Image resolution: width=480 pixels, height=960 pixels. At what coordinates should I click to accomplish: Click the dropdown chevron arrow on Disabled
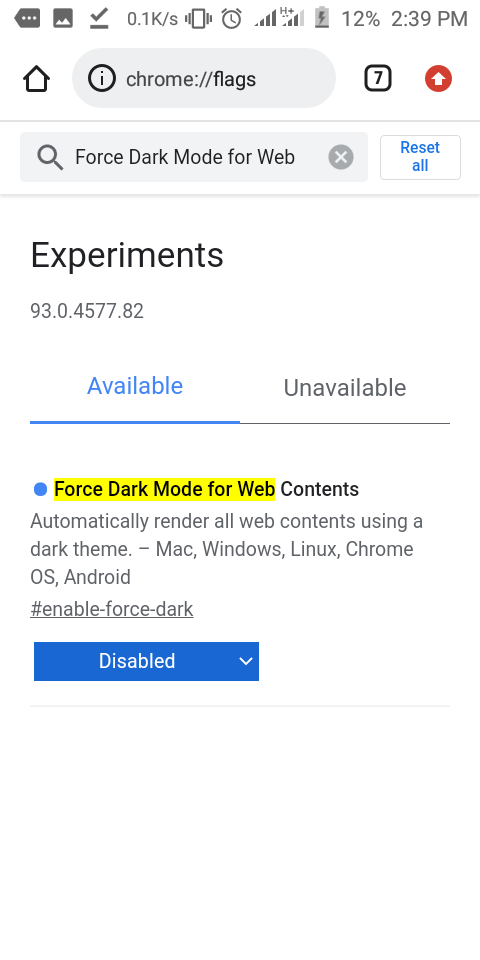click(246, 661)
